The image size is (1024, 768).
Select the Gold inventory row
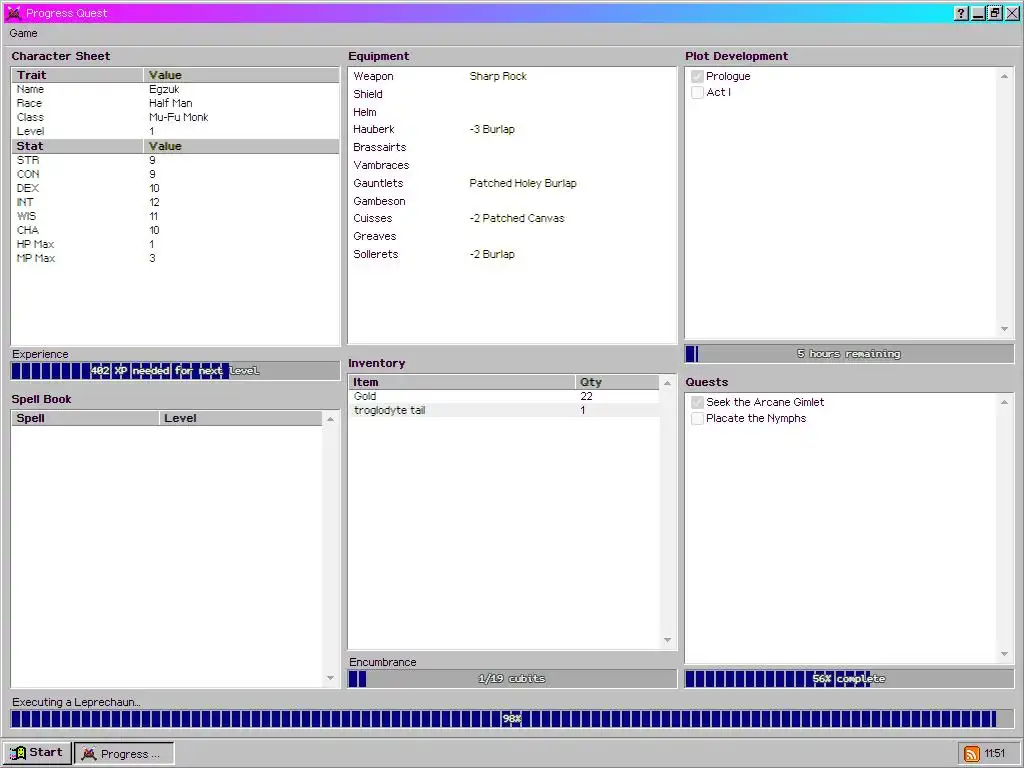click(504, 396)
